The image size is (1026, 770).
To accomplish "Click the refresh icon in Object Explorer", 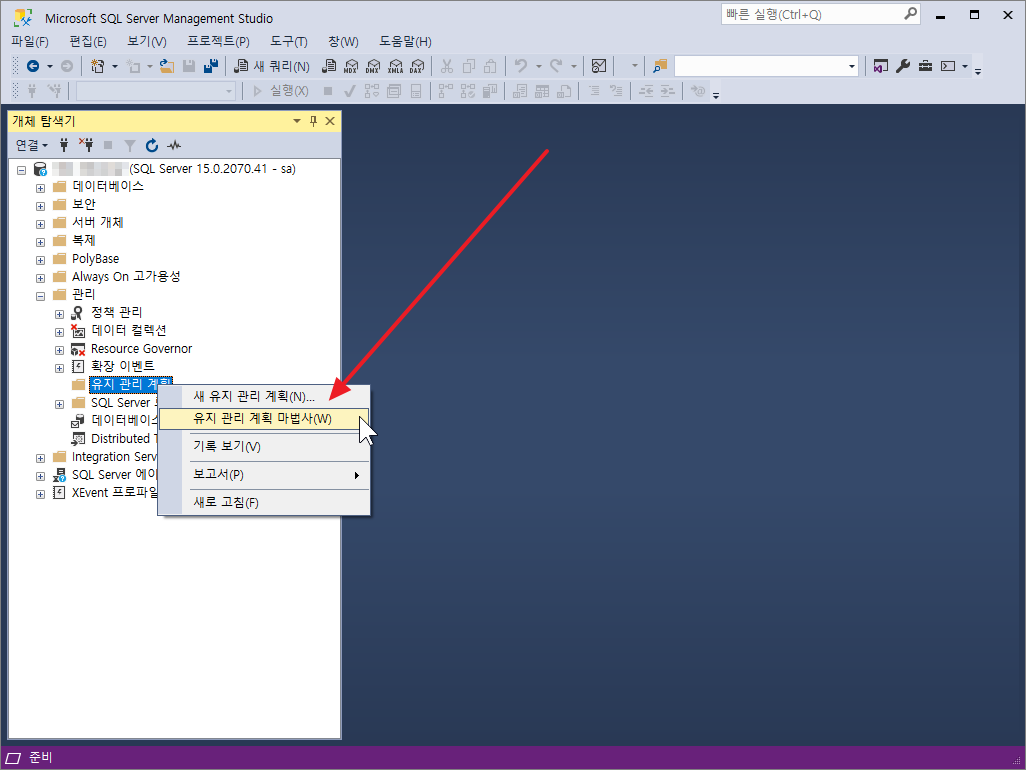I will tap(152, 145).
